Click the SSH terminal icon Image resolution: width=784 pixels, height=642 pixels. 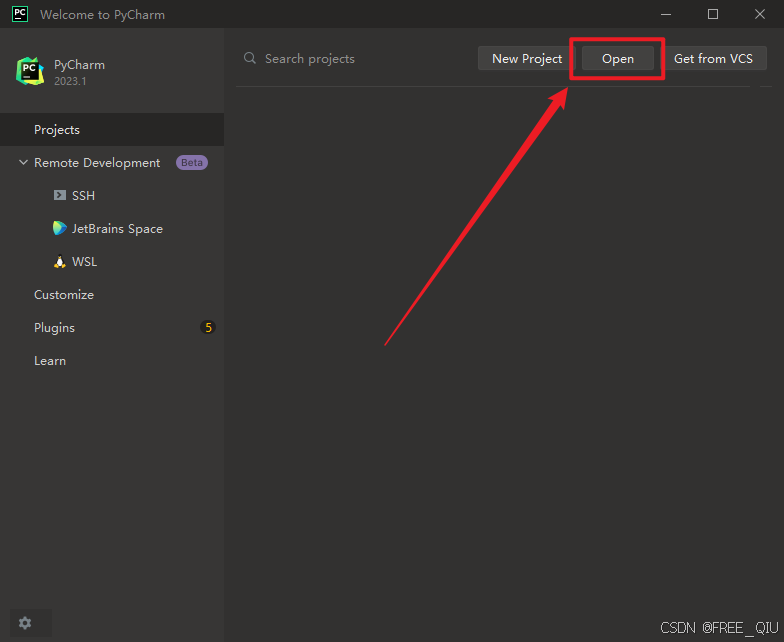[60, 195]
